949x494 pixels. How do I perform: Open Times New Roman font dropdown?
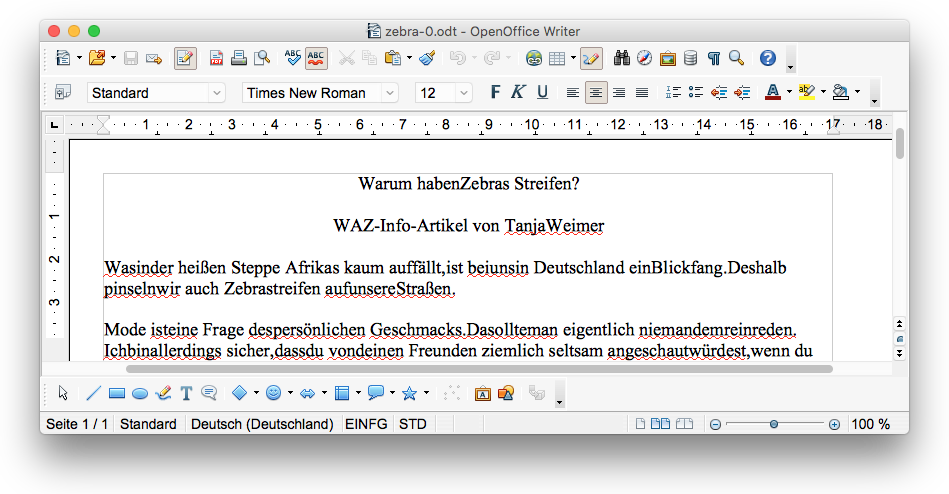click(x=390, y=93)
